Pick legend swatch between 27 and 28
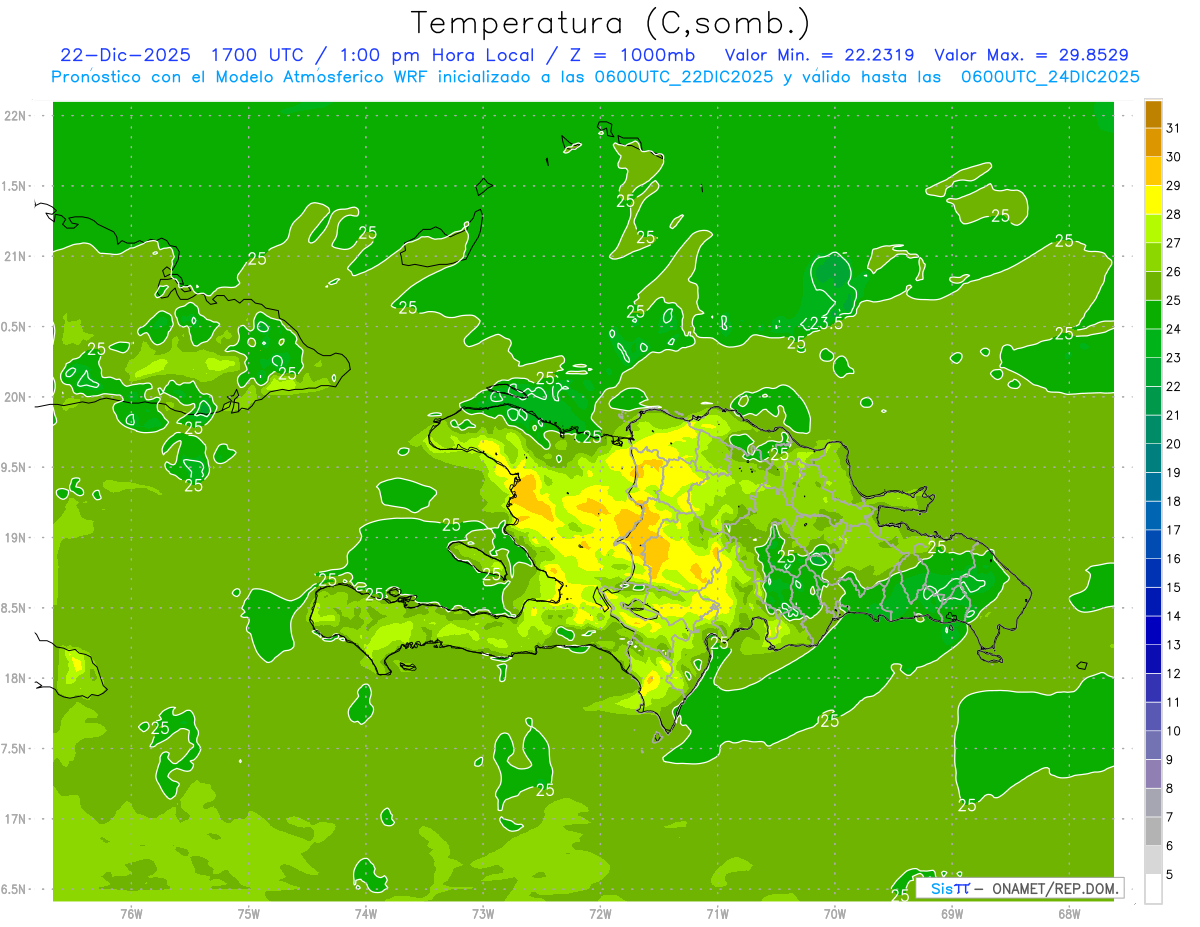This screenshot has height=927, width=1200. pyautogui.click(x=1153, y=229)
